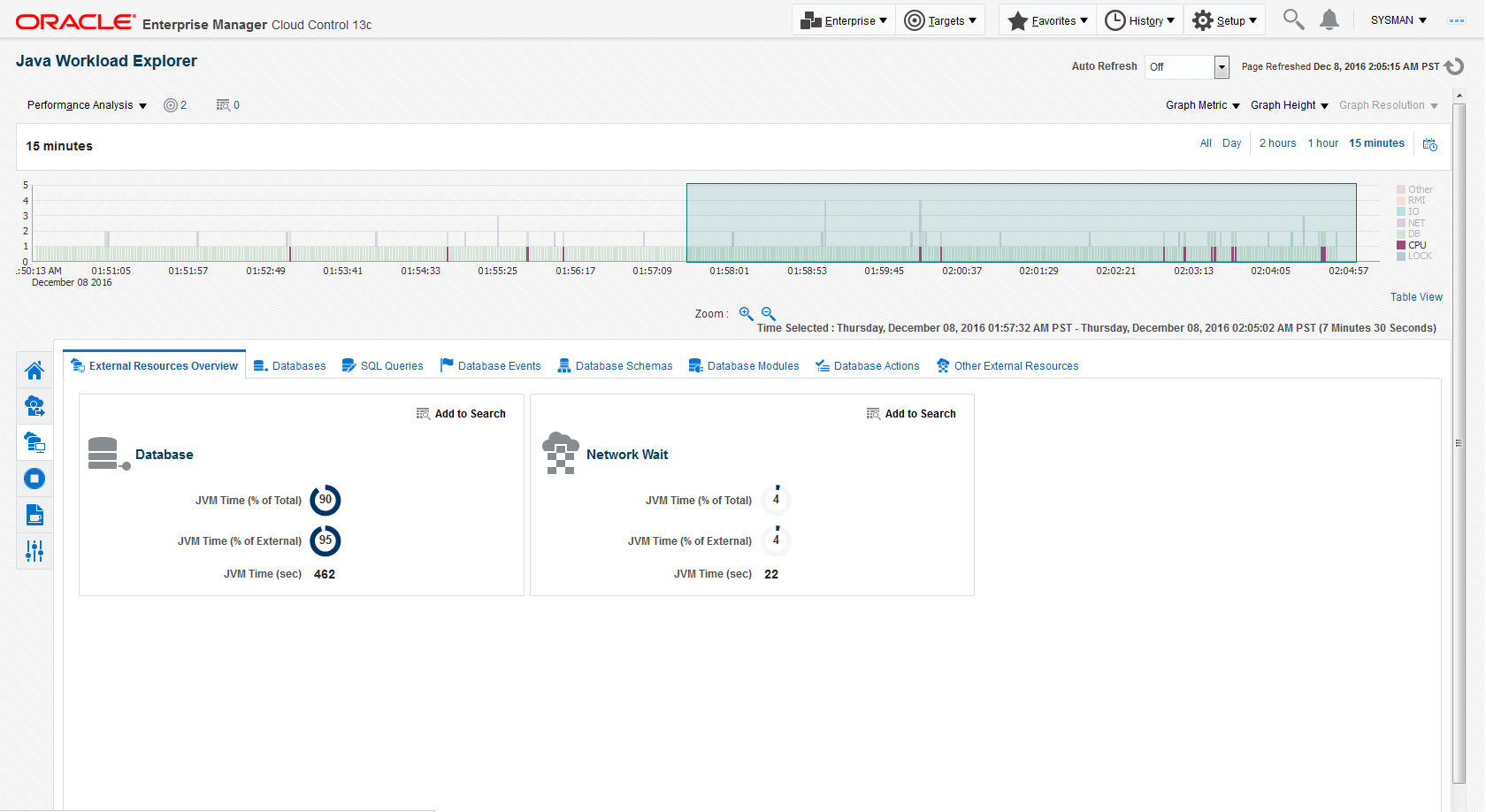The image size is (1486, 812).
Task: Toggle the IO series in graph legend
Action: [x=1408, y=211]
